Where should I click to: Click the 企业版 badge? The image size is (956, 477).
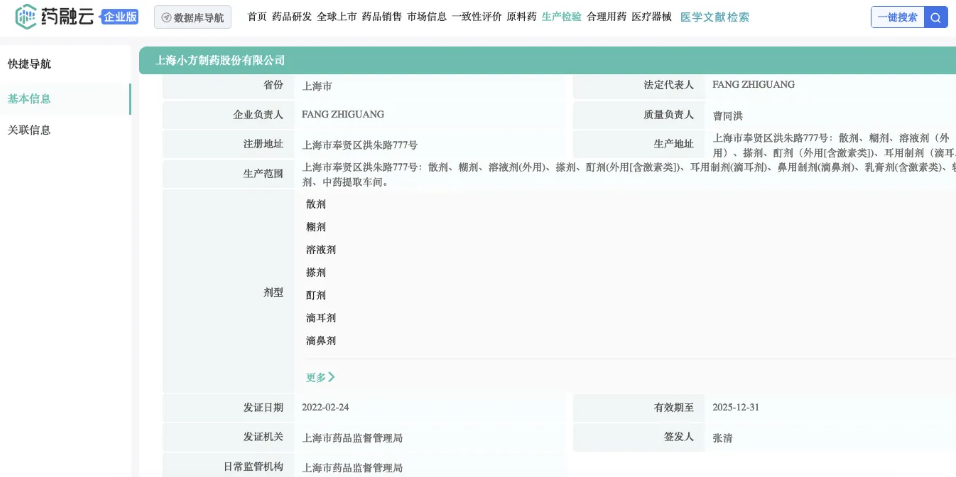120,17
